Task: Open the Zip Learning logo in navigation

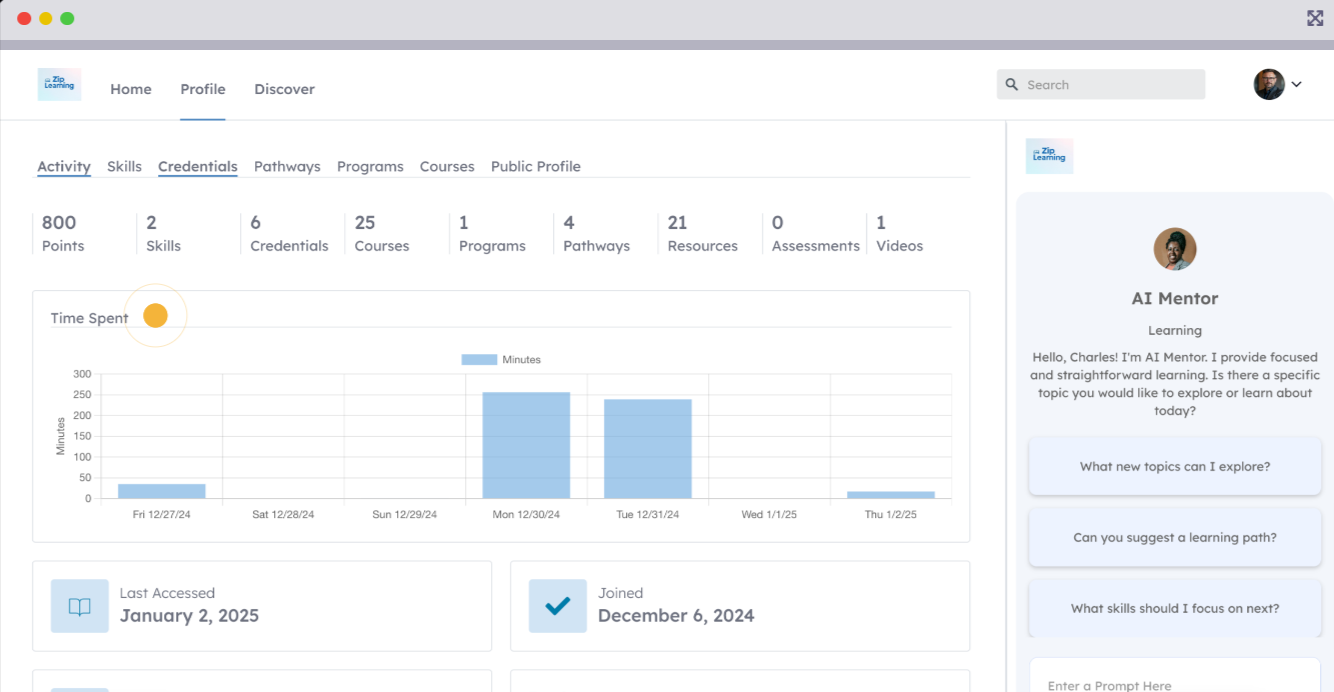Action: [x=59, y=84]
